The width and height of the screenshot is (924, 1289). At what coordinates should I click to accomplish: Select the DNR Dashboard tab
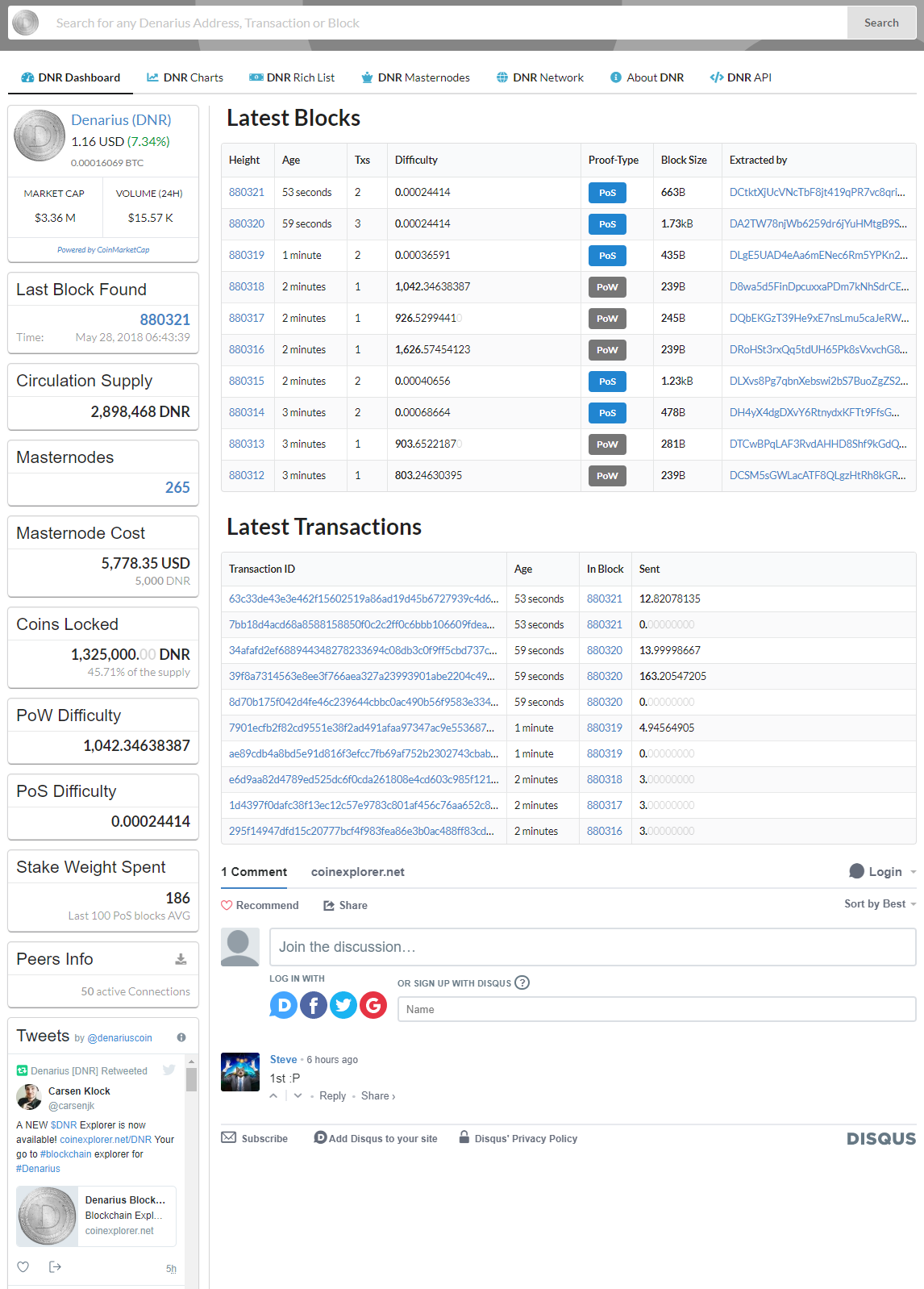pyautogui.click(x=70, y=77)
